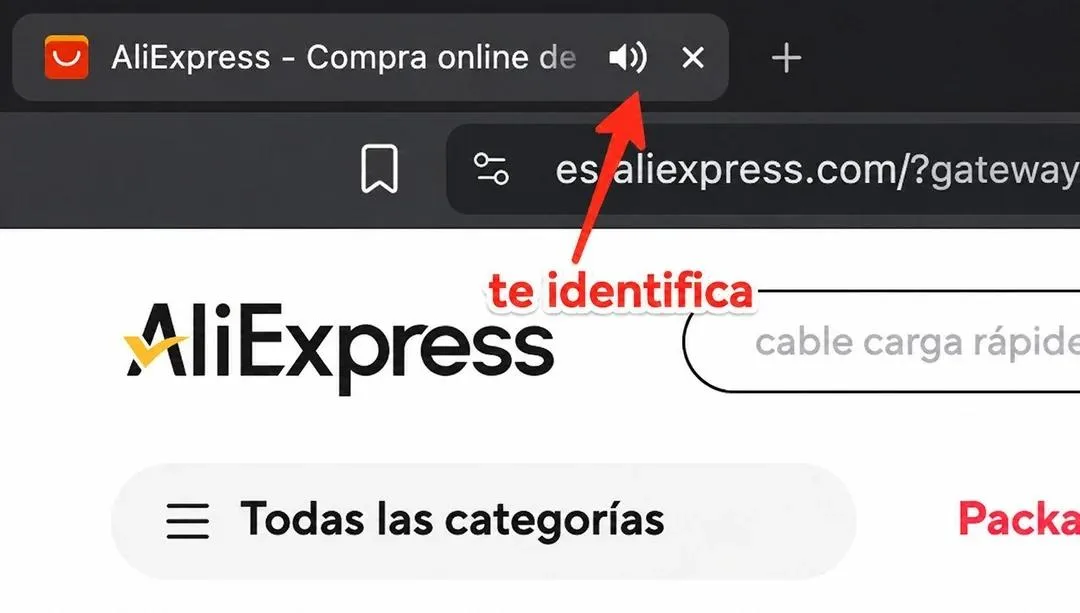Open the hamburger menu icon
This screenshot has width=1080, height=613.
[187, 521]
